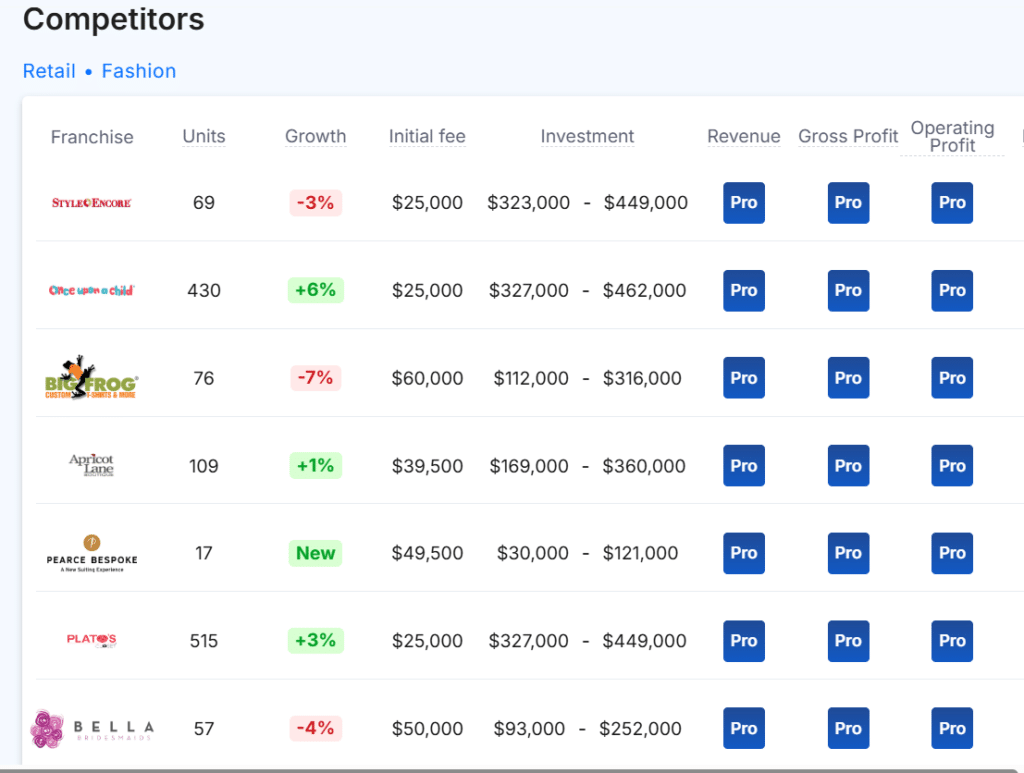
Task: Sort by the Gross Profit column header
Action: (848, 136)
